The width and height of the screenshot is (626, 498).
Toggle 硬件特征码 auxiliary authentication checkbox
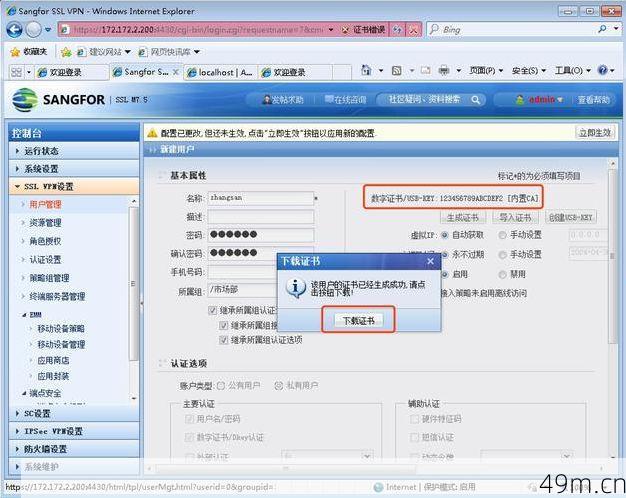(x=414, y=419)
